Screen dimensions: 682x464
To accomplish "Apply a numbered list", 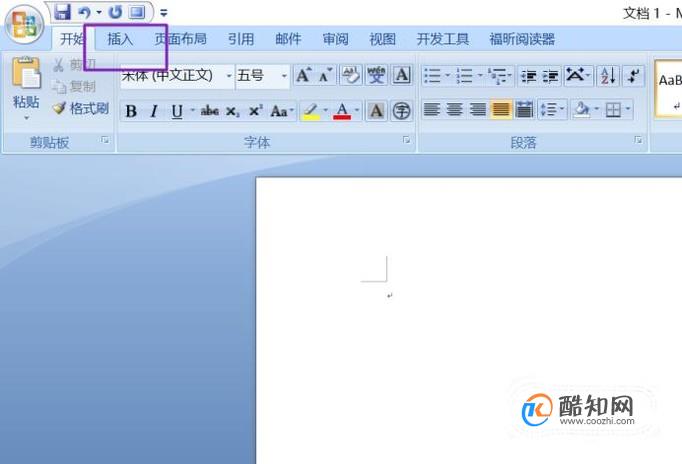I will click(465, 76).
